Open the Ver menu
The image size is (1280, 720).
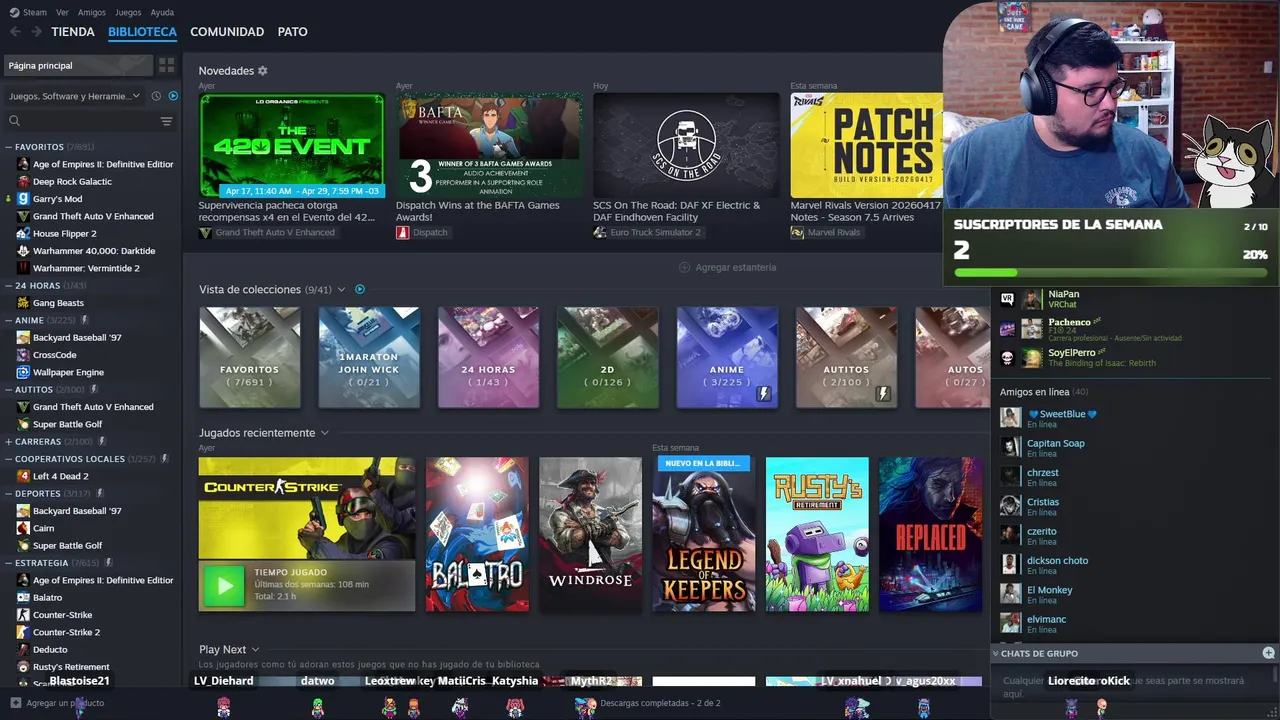click(x=63, y=12)
